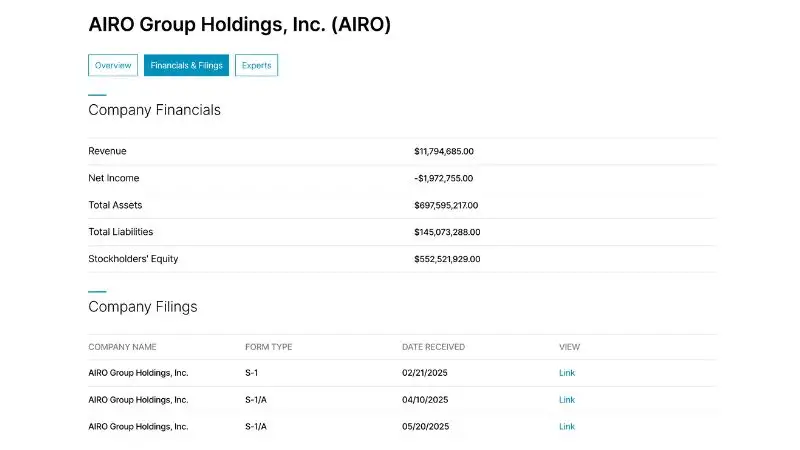Select the S-1/A cell in the 05/20/2025 row
The width and height of the screenshot is (800, 450).
pos(256,427)
